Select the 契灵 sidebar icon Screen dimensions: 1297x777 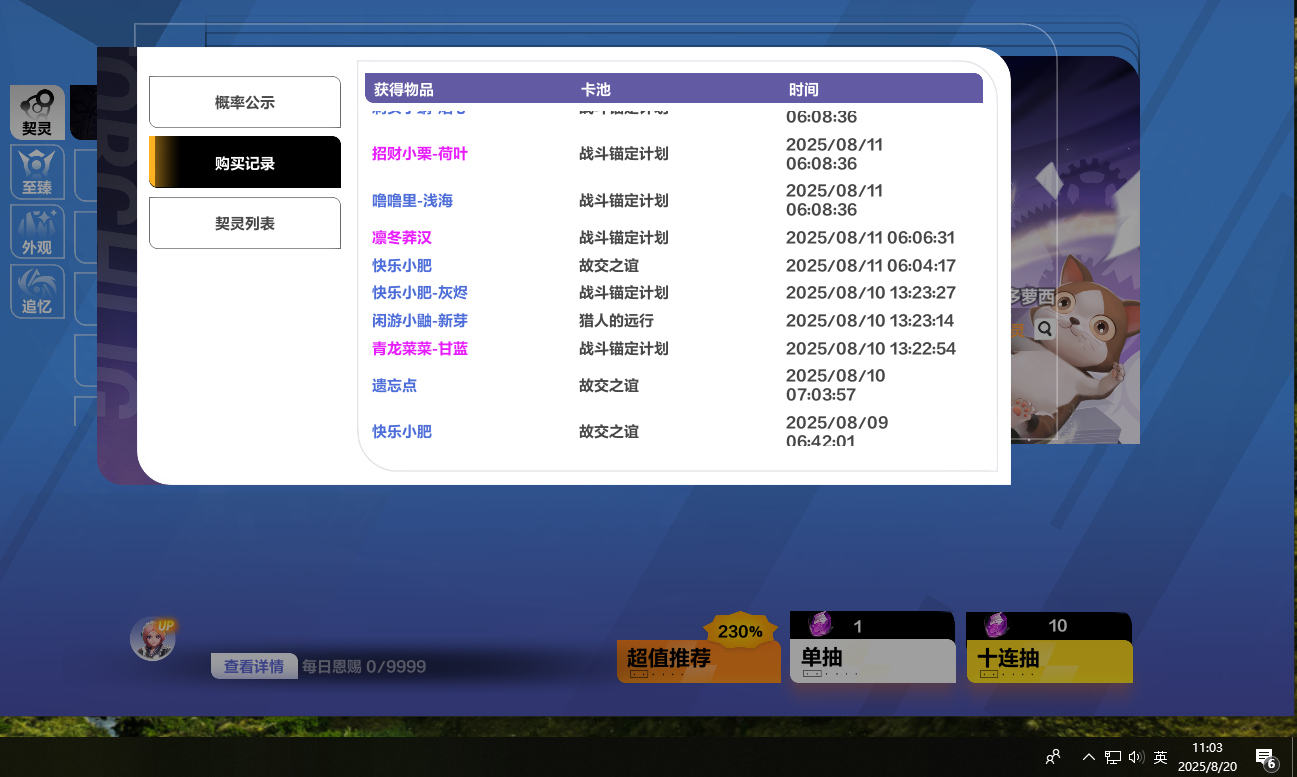[x=37, y=112]
